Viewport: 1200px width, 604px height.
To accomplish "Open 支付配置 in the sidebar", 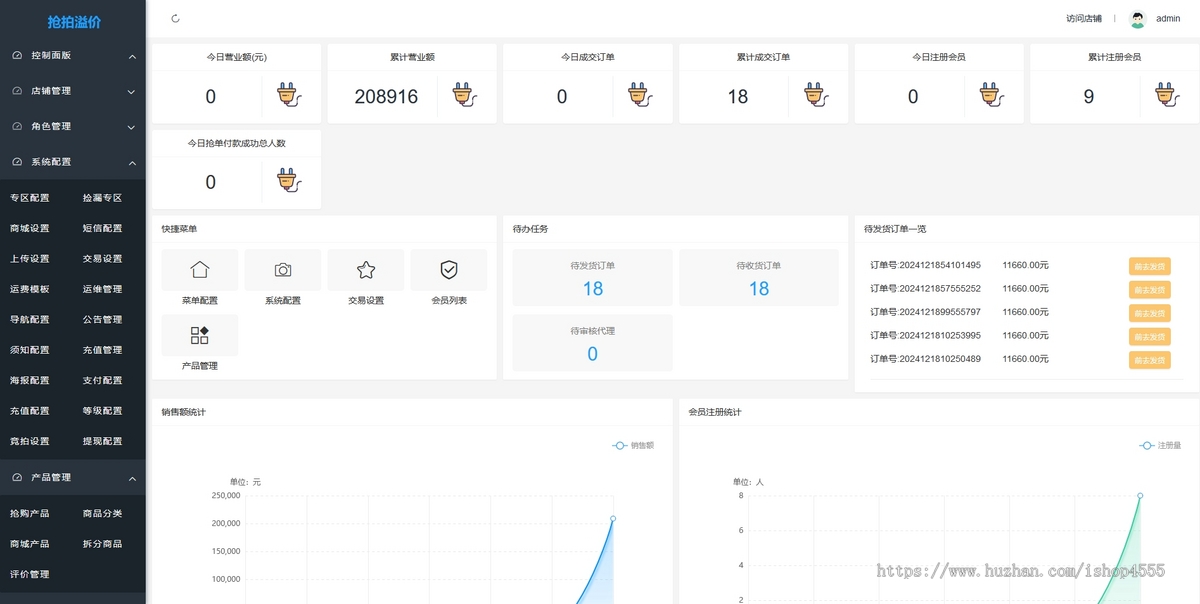I will pyautogui.click(x=102, y=380).
